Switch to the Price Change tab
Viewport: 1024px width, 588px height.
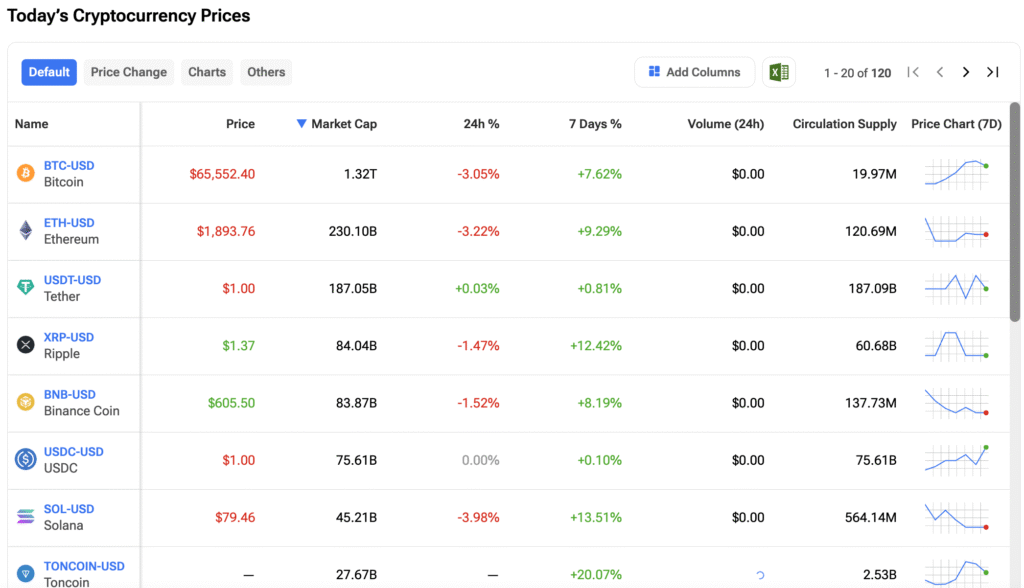pyautogui.click(x=128, y=72)
